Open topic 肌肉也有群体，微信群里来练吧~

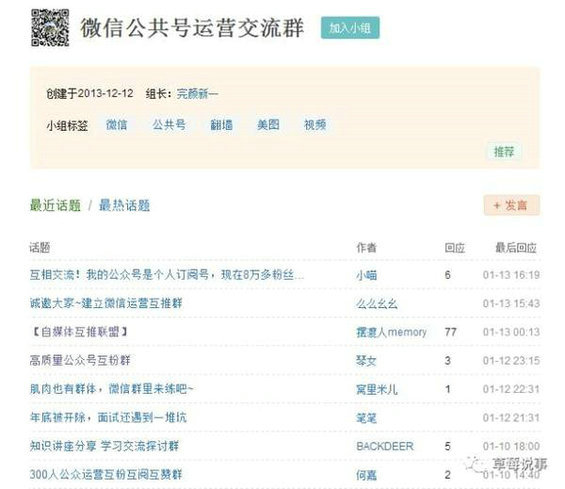pyautogui.click(x=111, y=389)
